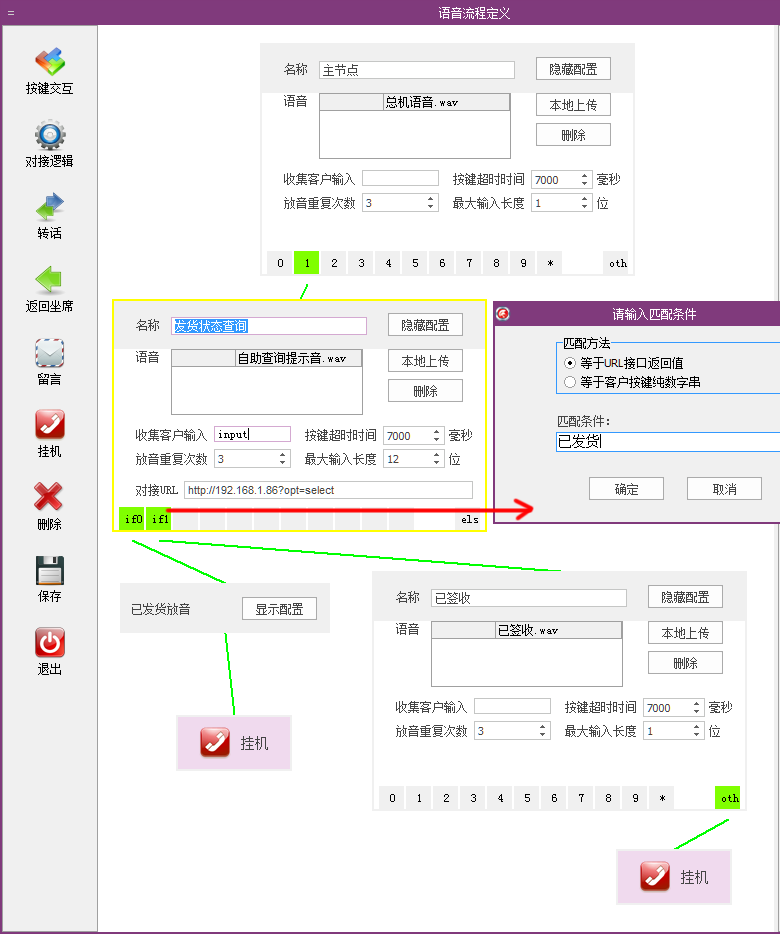
Task: Hide configuration of 发货状态查询 node
Action: 425,325
